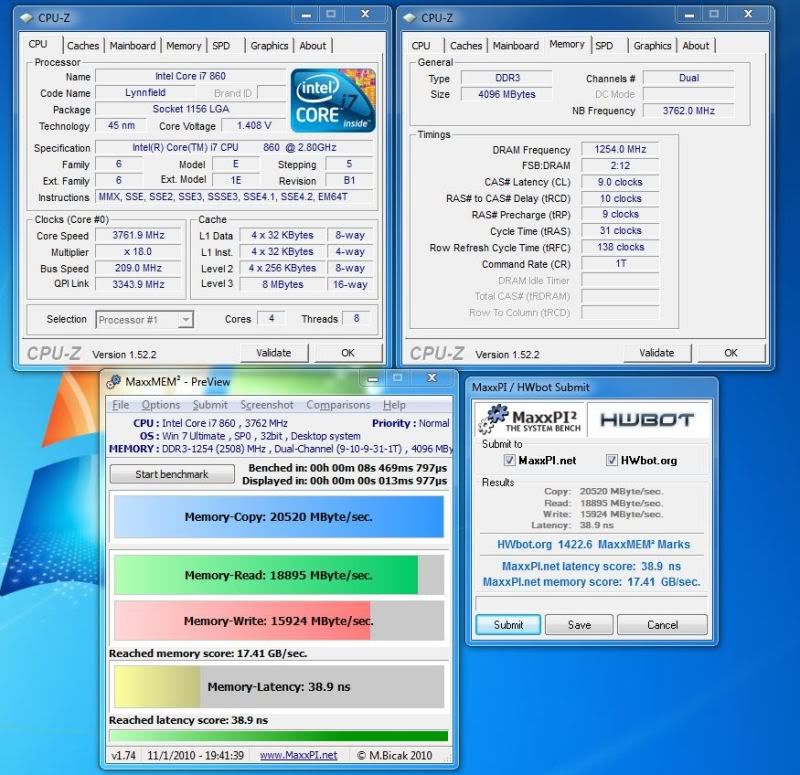Open the Comparisons menu in MaxxMEM

338,405
